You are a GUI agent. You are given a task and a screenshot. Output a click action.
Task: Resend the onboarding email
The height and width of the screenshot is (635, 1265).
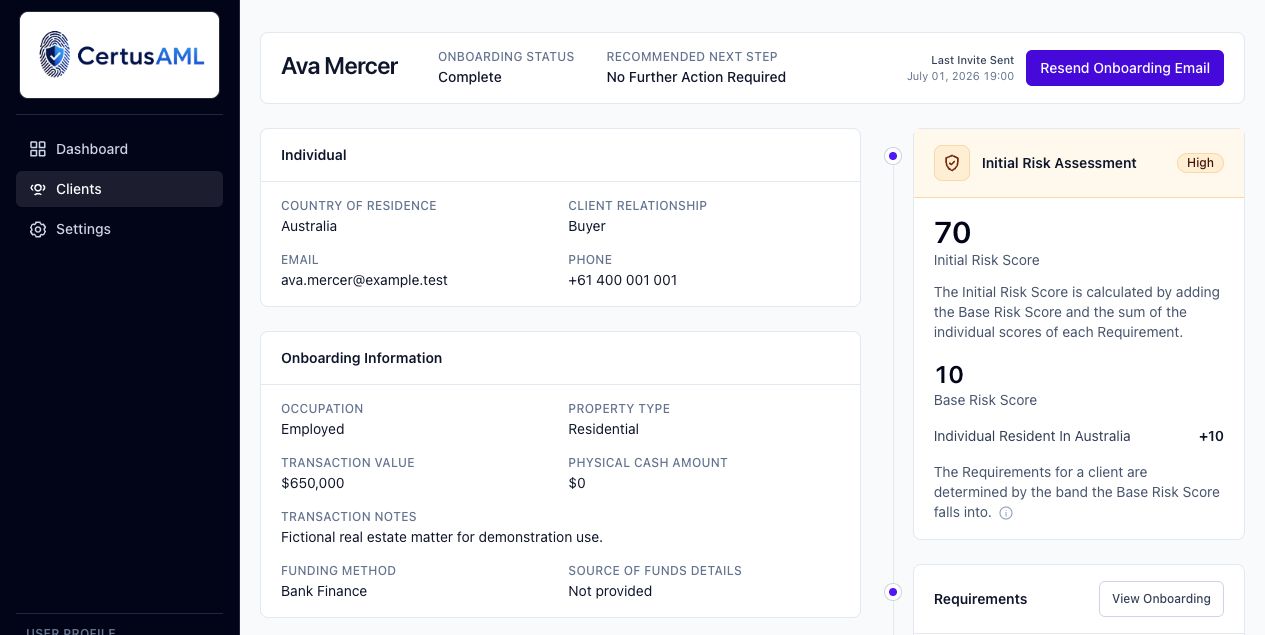pyautogui.click(x=1125, y=68)
